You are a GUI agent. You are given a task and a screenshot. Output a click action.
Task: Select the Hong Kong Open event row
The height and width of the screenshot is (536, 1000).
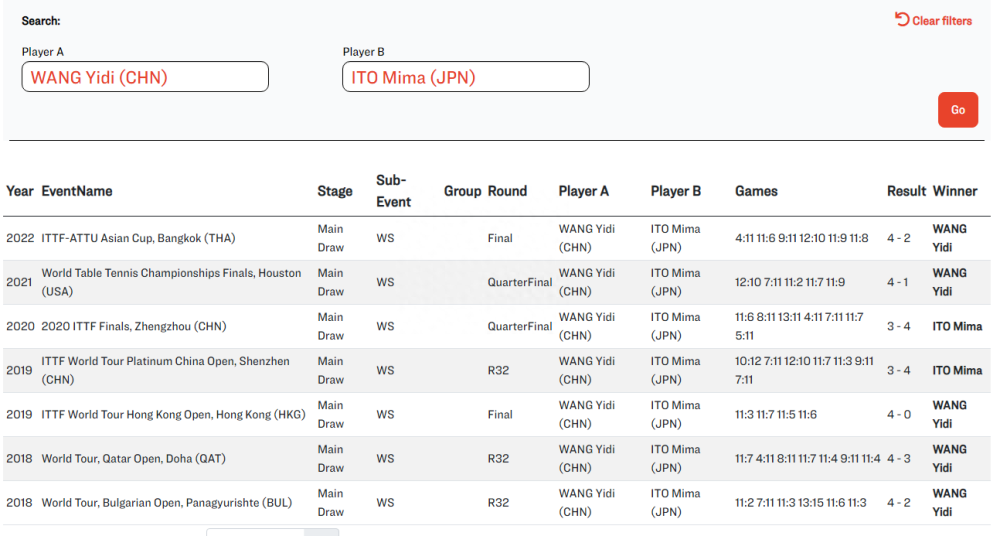[x=497, y=414]
